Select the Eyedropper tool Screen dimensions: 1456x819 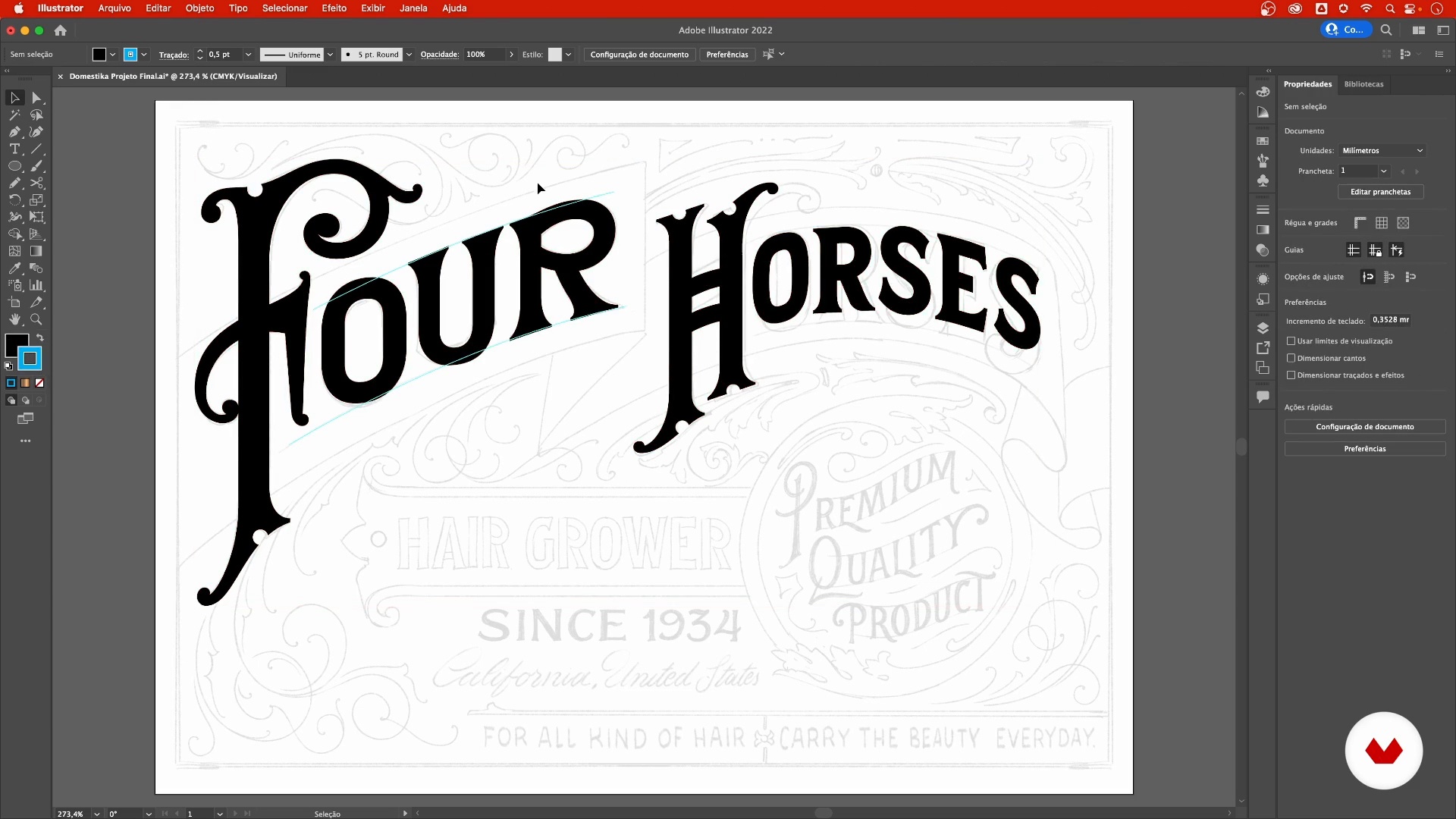[x=14, y=268]
